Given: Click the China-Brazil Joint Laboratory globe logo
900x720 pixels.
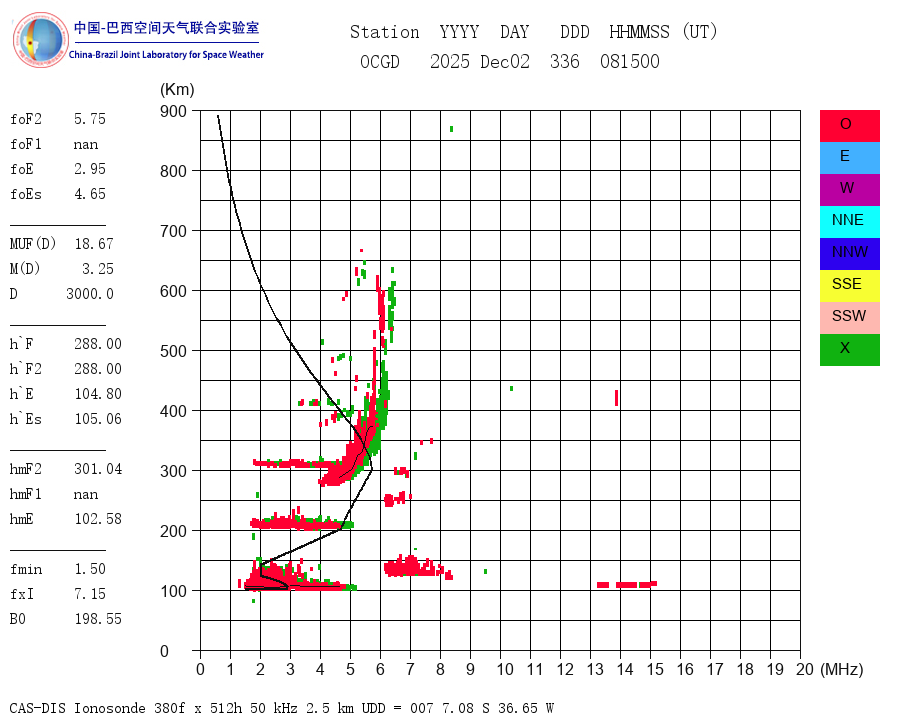Looking at the screenshot, I should tap(41, 40).
